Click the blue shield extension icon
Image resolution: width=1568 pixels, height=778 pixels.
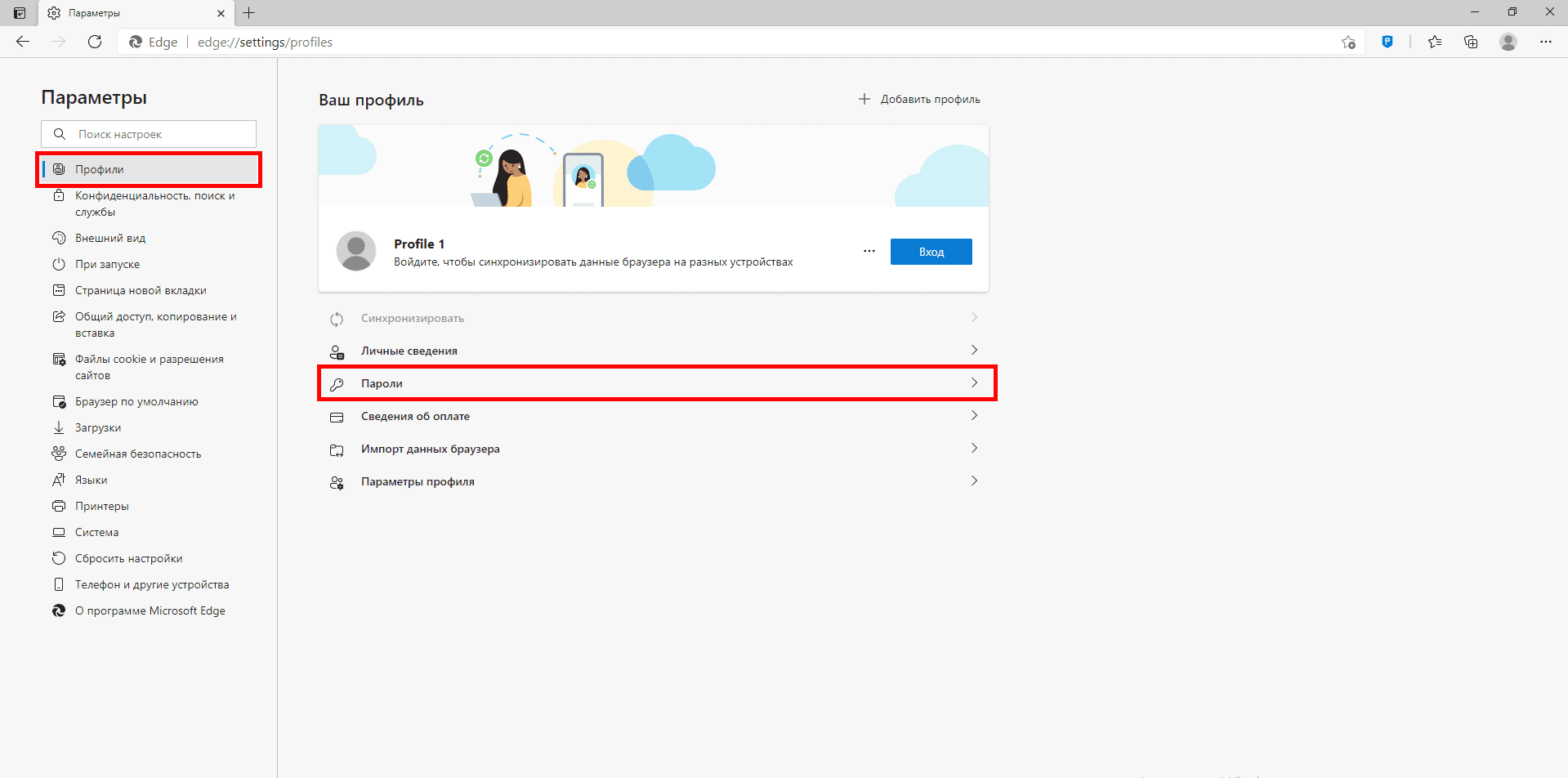(1387, 42)
